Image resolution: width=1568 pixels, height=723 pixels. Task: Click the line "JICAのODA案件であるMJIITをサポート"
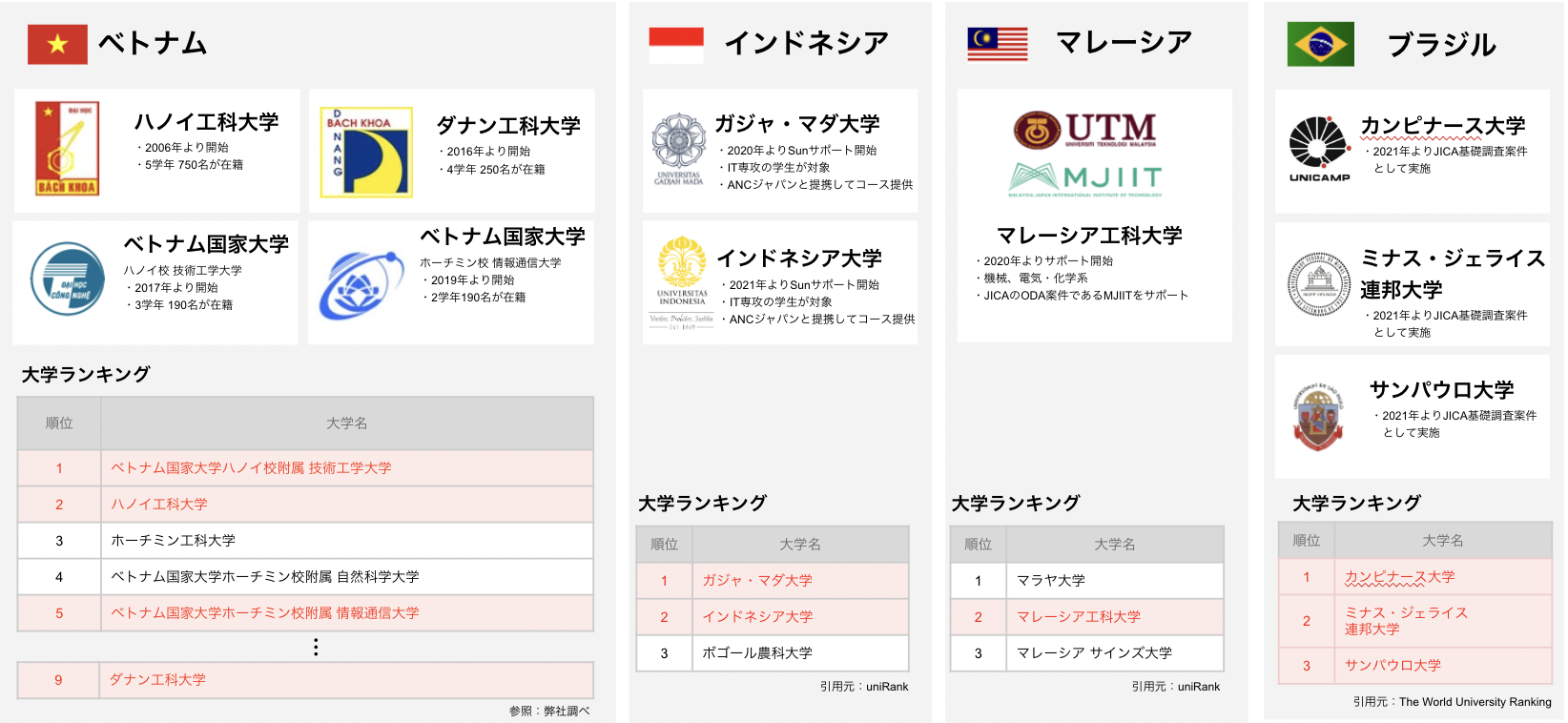click(1082, 296)
